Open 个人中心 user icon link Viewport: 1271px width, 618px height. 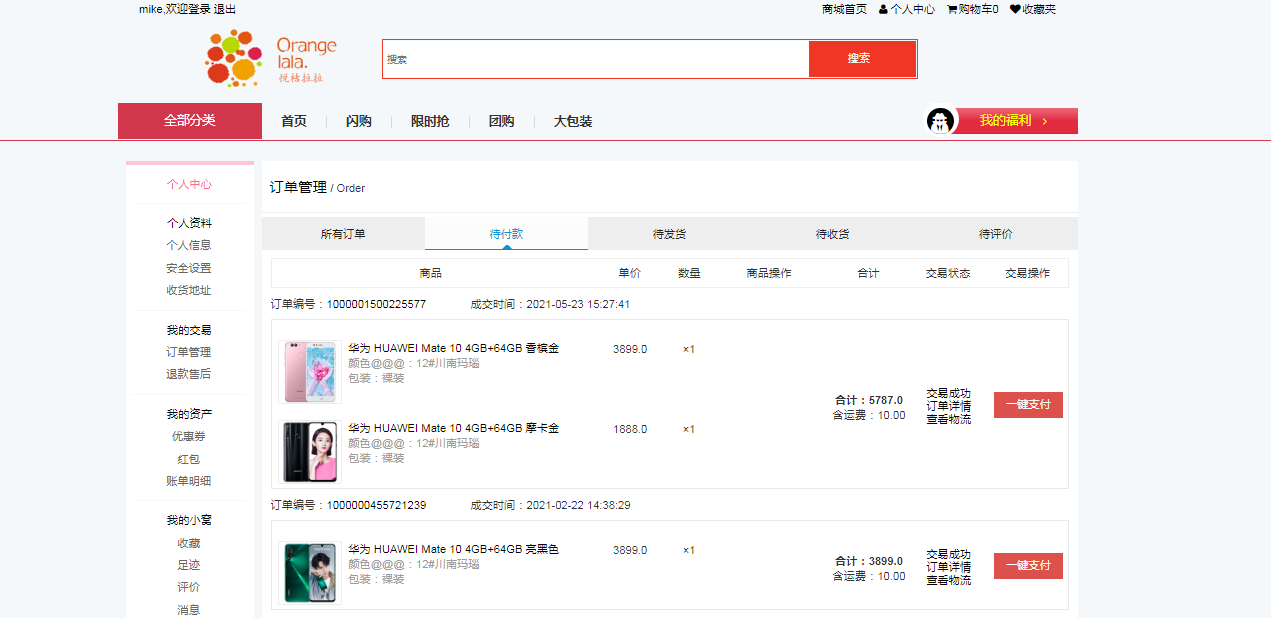[907, 9]
